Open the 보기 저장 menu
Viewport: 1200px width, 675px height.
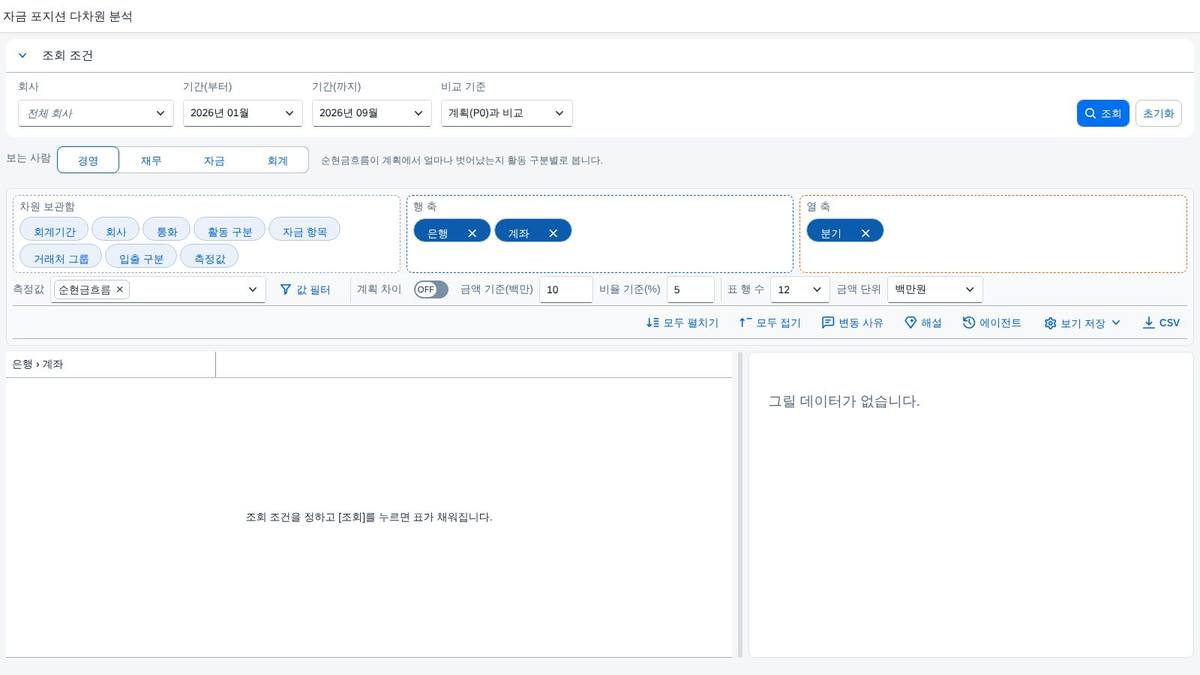[x=1082, y=323]
